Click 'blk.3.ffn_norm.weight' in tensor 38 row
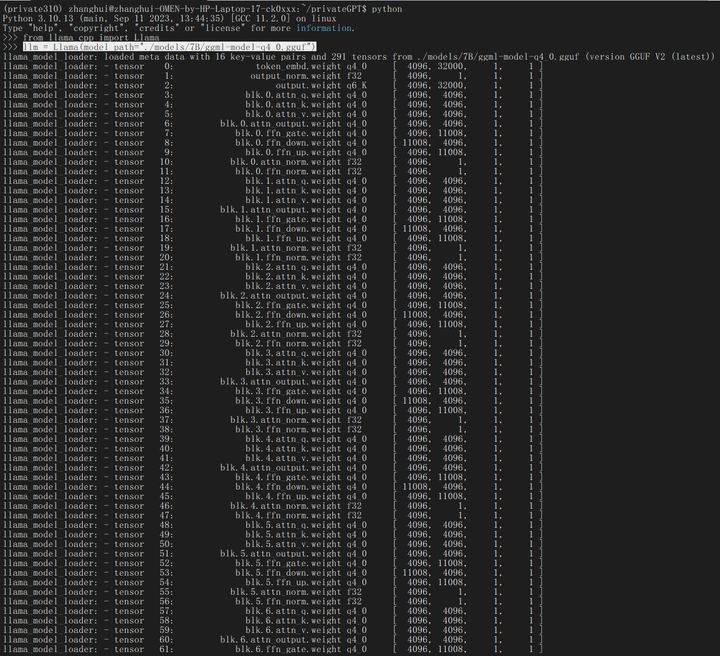This screenshot has width=720, height=656. (288, 429)
